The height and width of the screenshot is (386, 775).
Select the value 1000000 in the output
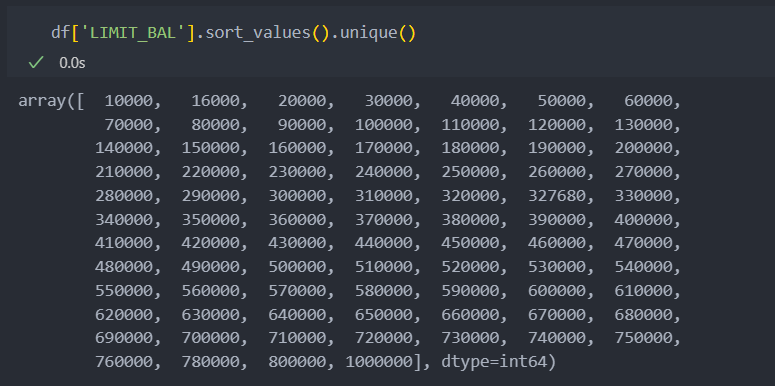pos(379,362)
